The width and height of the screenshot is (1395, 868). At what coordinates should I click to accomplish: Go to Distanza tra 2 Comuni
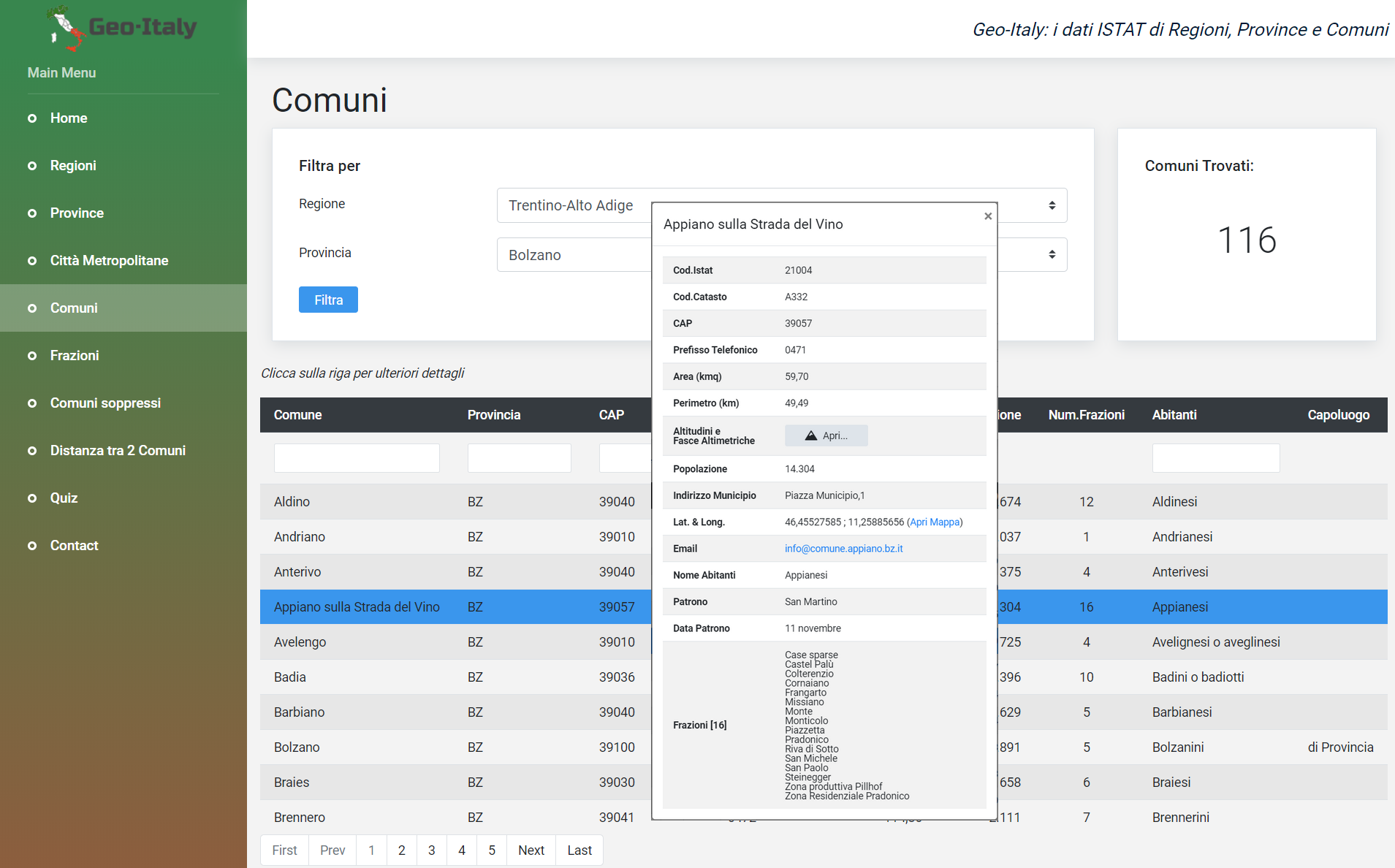(118, 451)
